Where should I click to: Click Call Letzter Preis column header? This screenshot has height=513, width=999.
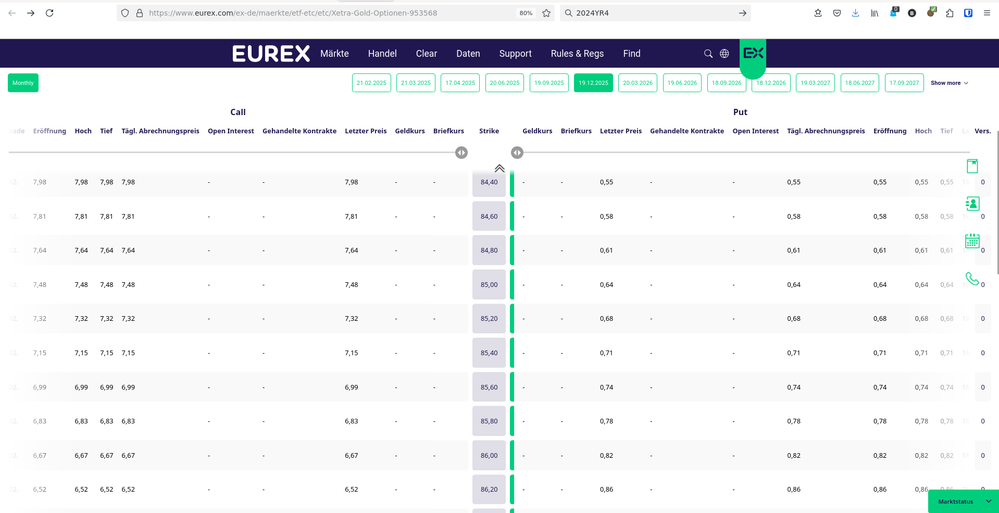pyautogui.click(x=366, y=131)
